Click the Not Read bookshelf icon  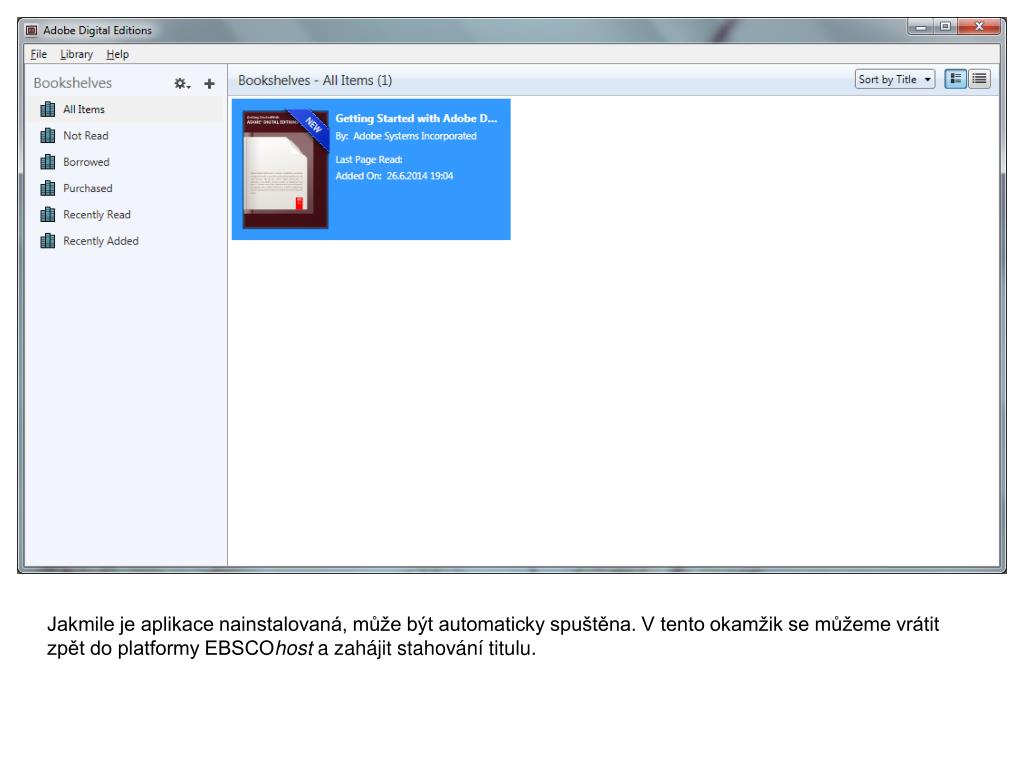[48, 135]
